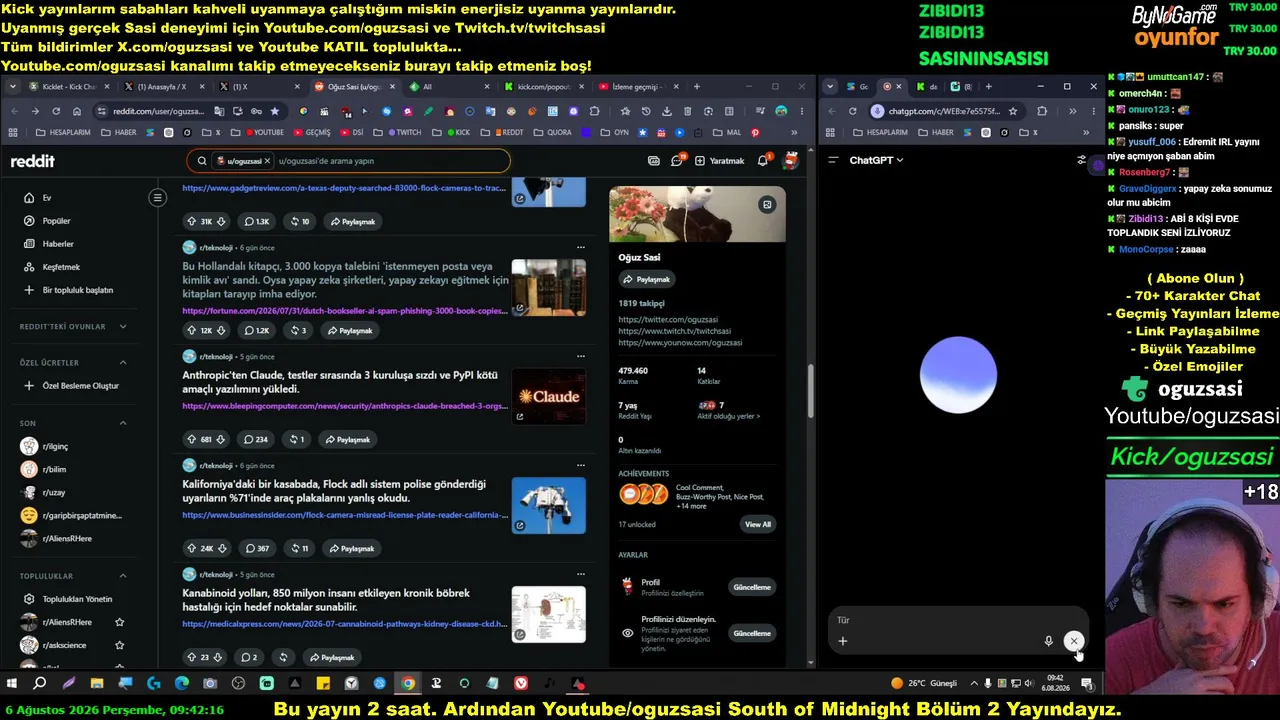Screen dimensions: 1280x720
Task: Open three-dot menu on Kanabinoid post
Action: [580, 574]
